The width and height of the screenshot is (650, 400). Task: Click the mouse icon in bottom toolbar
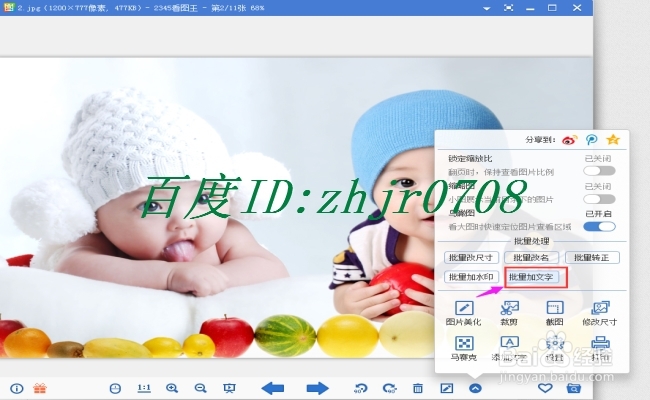coord(115,388)
